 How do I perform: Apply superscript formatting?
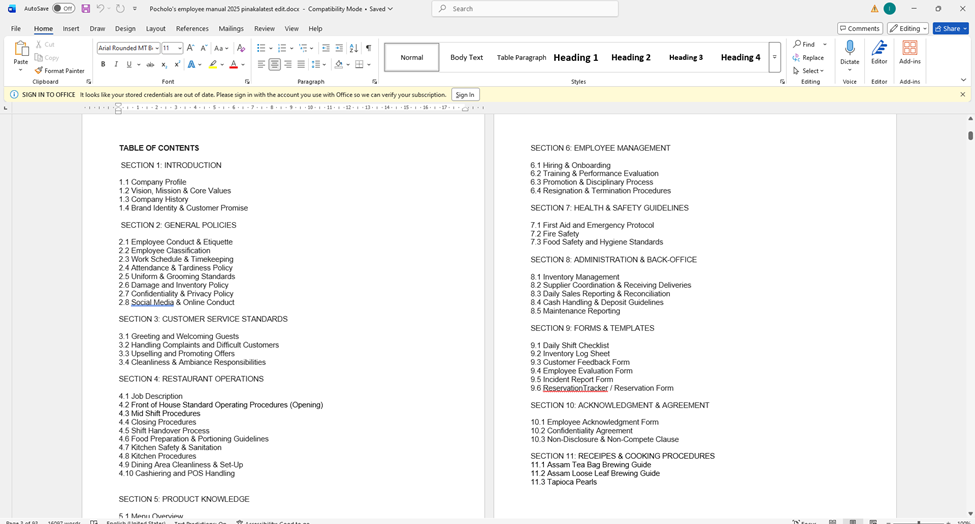177,65
